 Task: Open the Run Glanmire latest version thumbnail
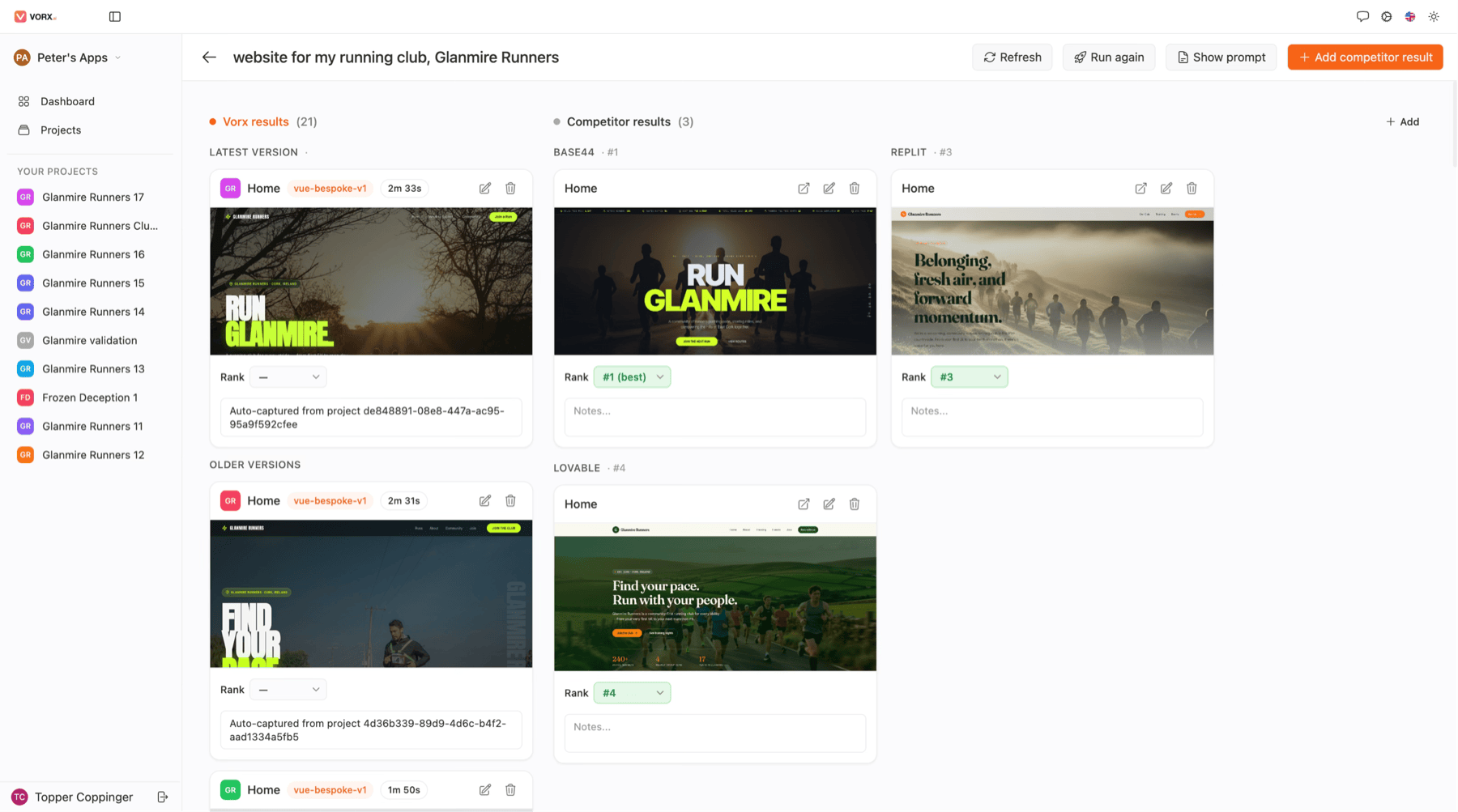pyautogui.click(x=371, y=282)
